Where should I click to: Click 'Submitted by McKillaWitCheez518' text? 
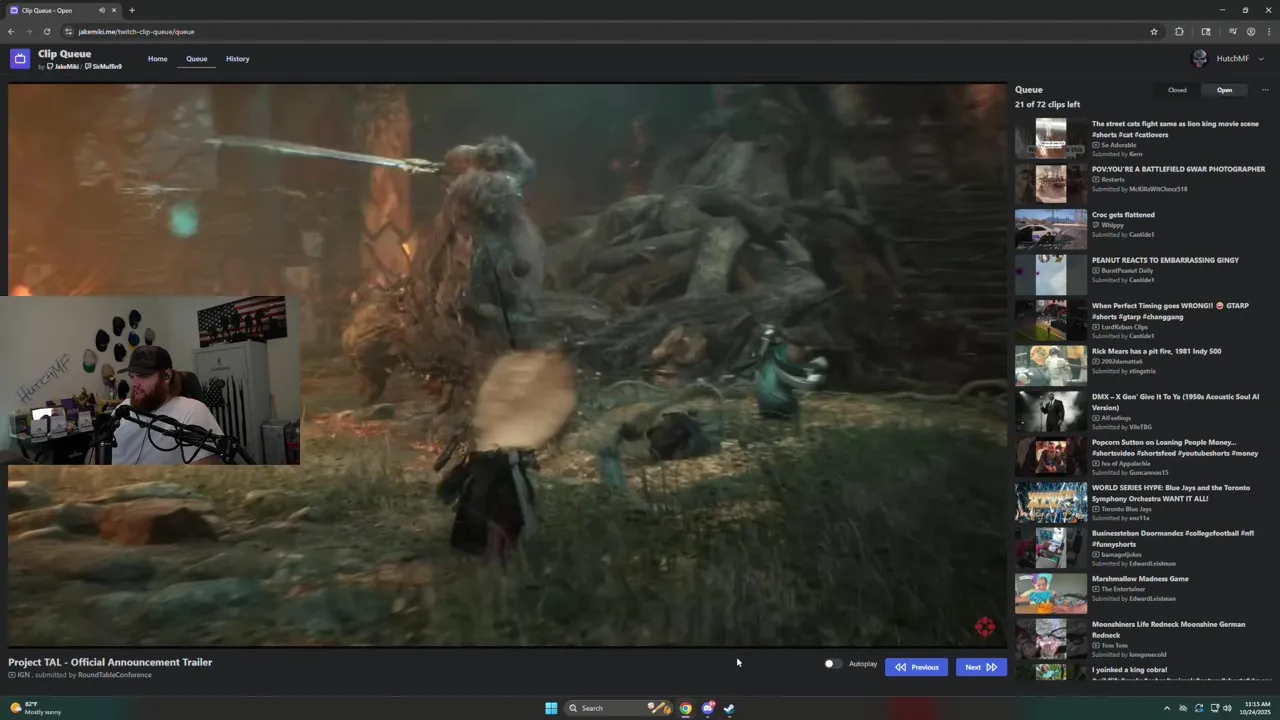pyautogui.click(x=1139, y=189)
